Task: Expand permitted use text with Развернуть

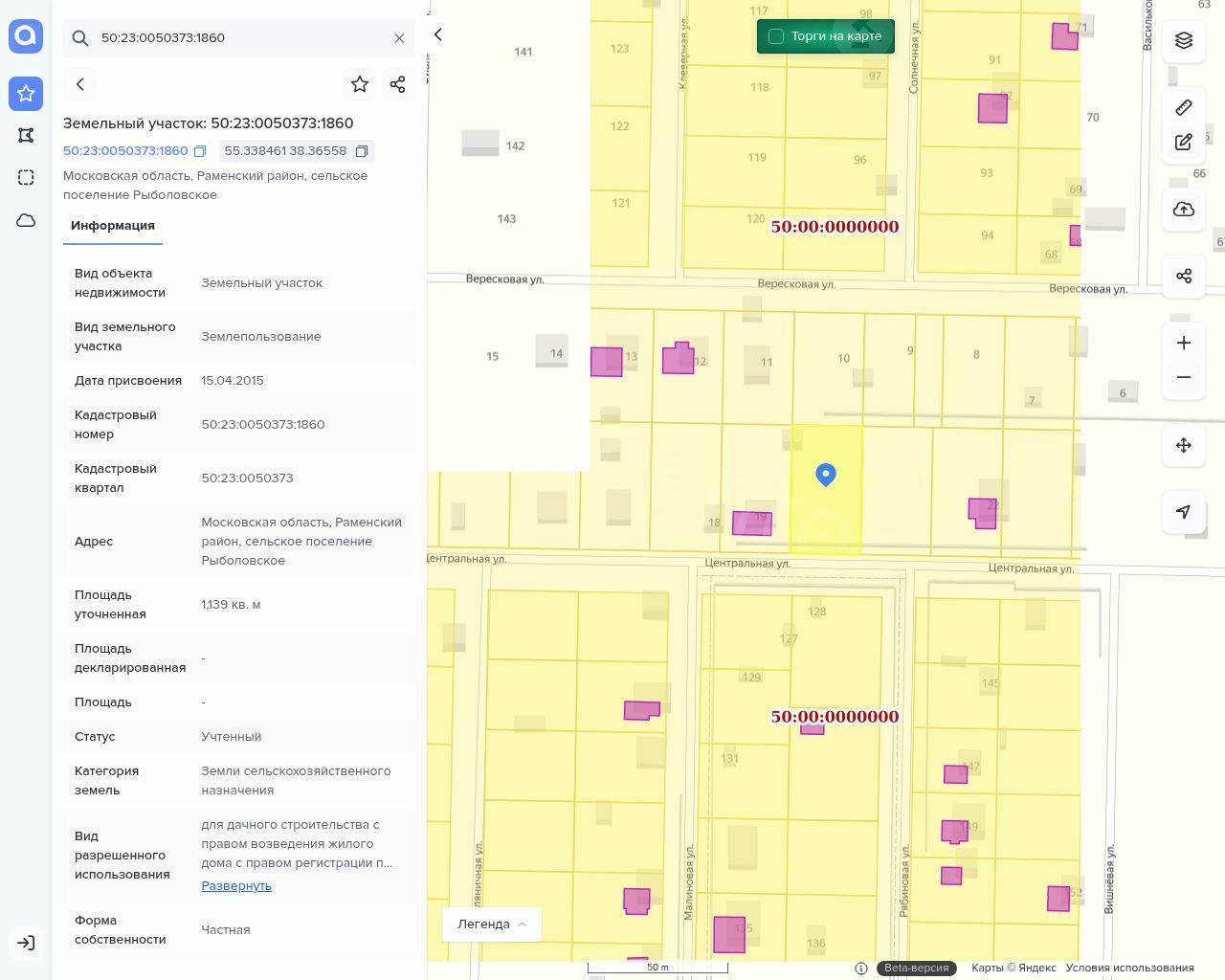Action: pos(236,885)
